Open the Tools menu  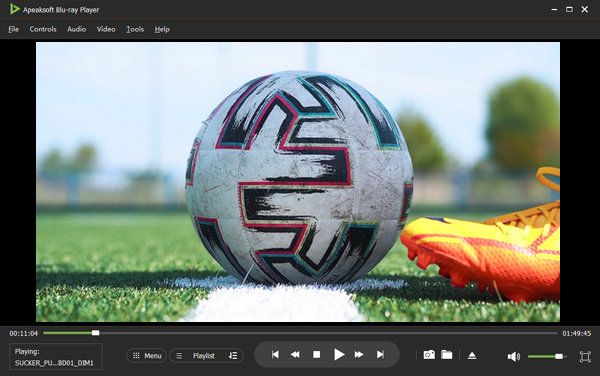135,29
